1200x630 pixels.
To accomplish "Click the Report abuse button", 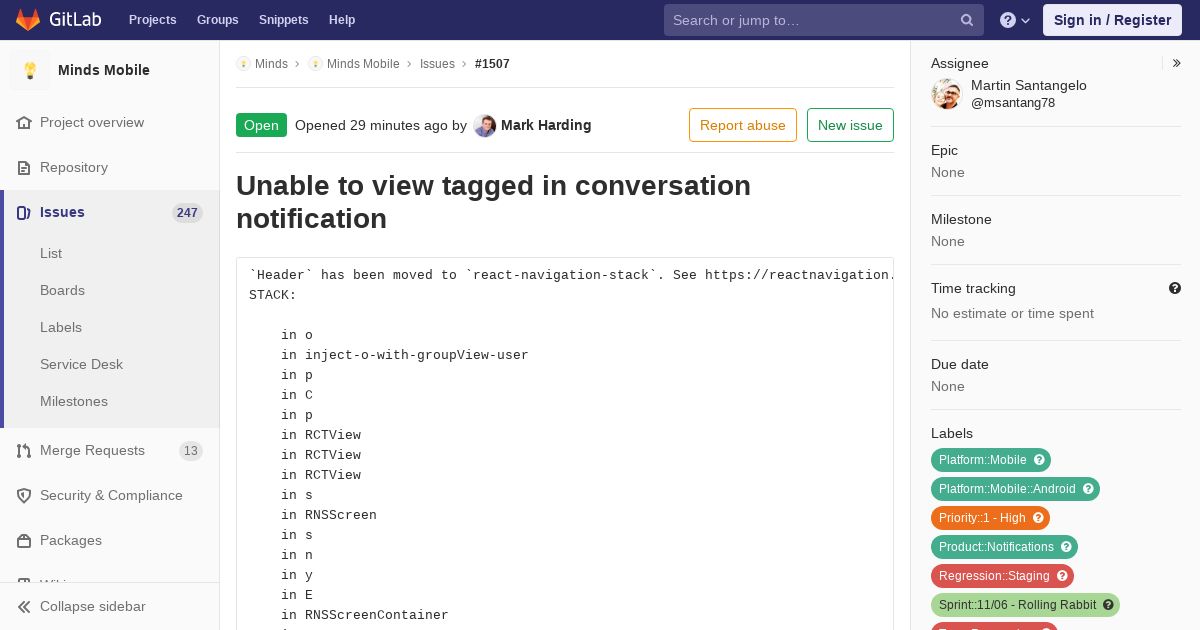I will click(743, 125).
